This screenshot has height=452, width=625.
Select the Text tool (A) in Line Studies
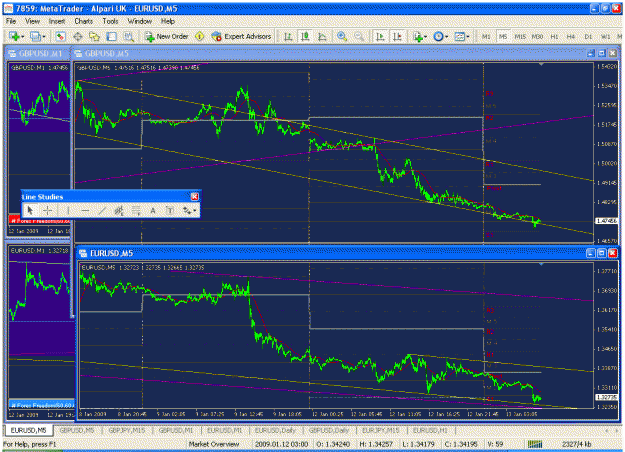(x=153, y=210)
